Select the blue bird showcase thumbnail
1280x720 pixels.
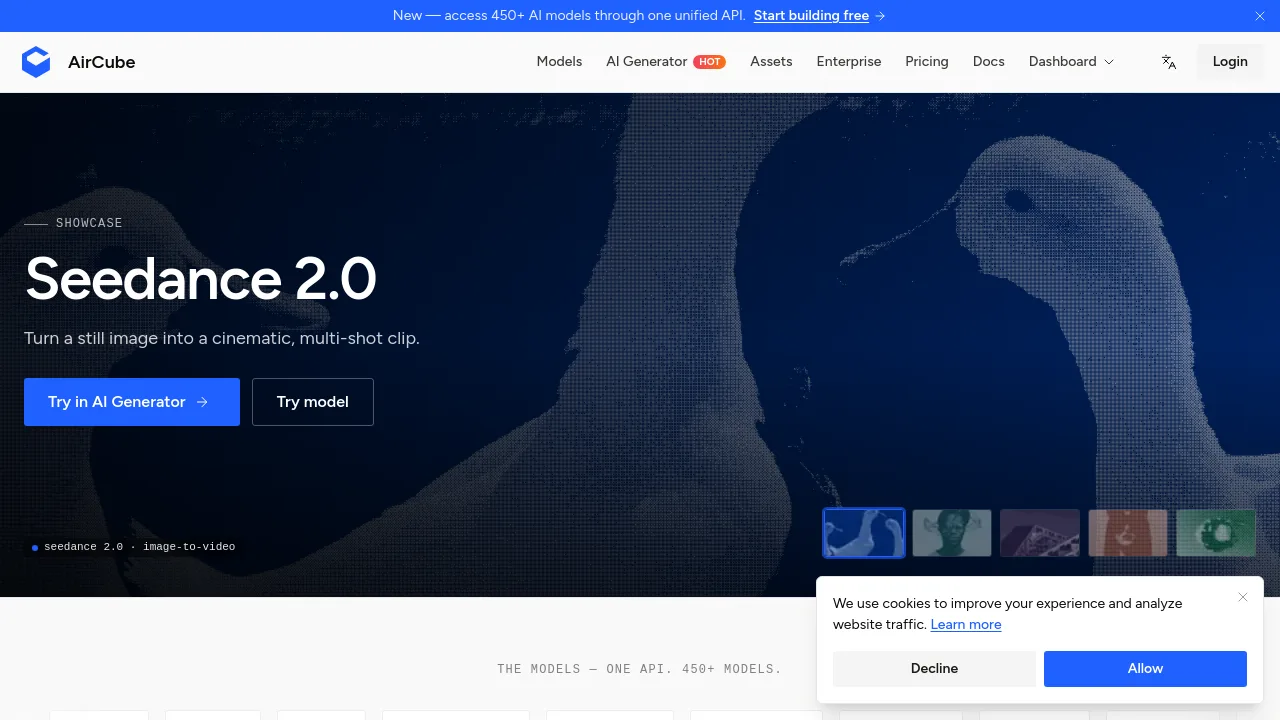coord(864,533)
